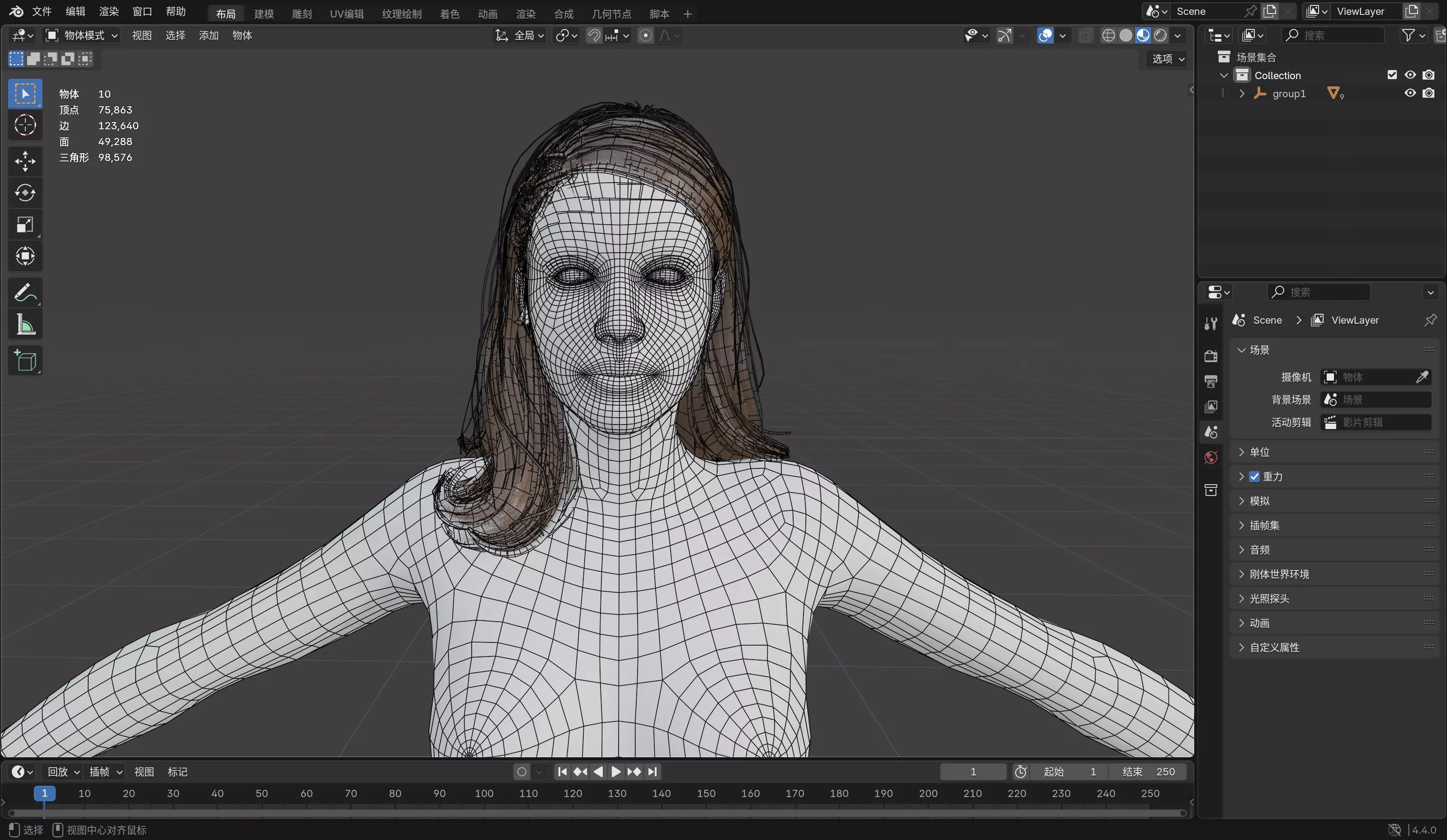Play the animation in reverse

(x=598, y=772)
